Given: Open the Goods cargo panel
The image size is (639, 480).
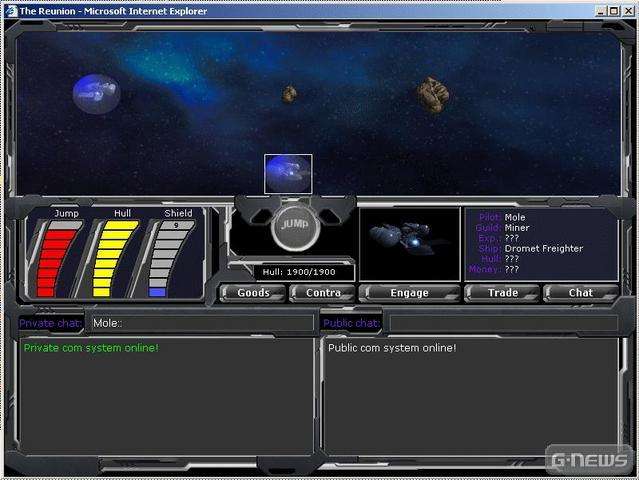Looking at the screenshot, I should pos(253,293).
